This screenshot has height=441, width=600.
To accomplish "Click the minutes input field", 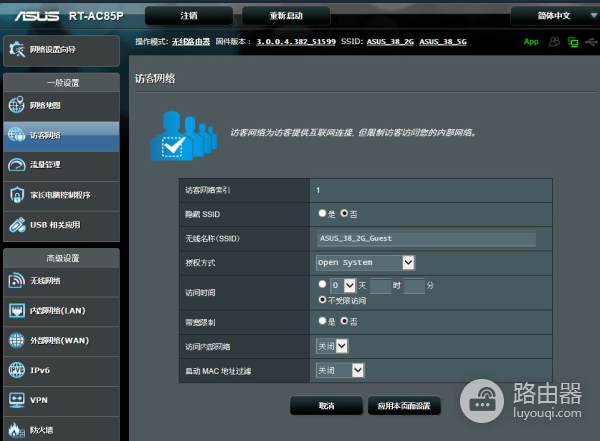I will pyautogui.click(x=414, y=286).
